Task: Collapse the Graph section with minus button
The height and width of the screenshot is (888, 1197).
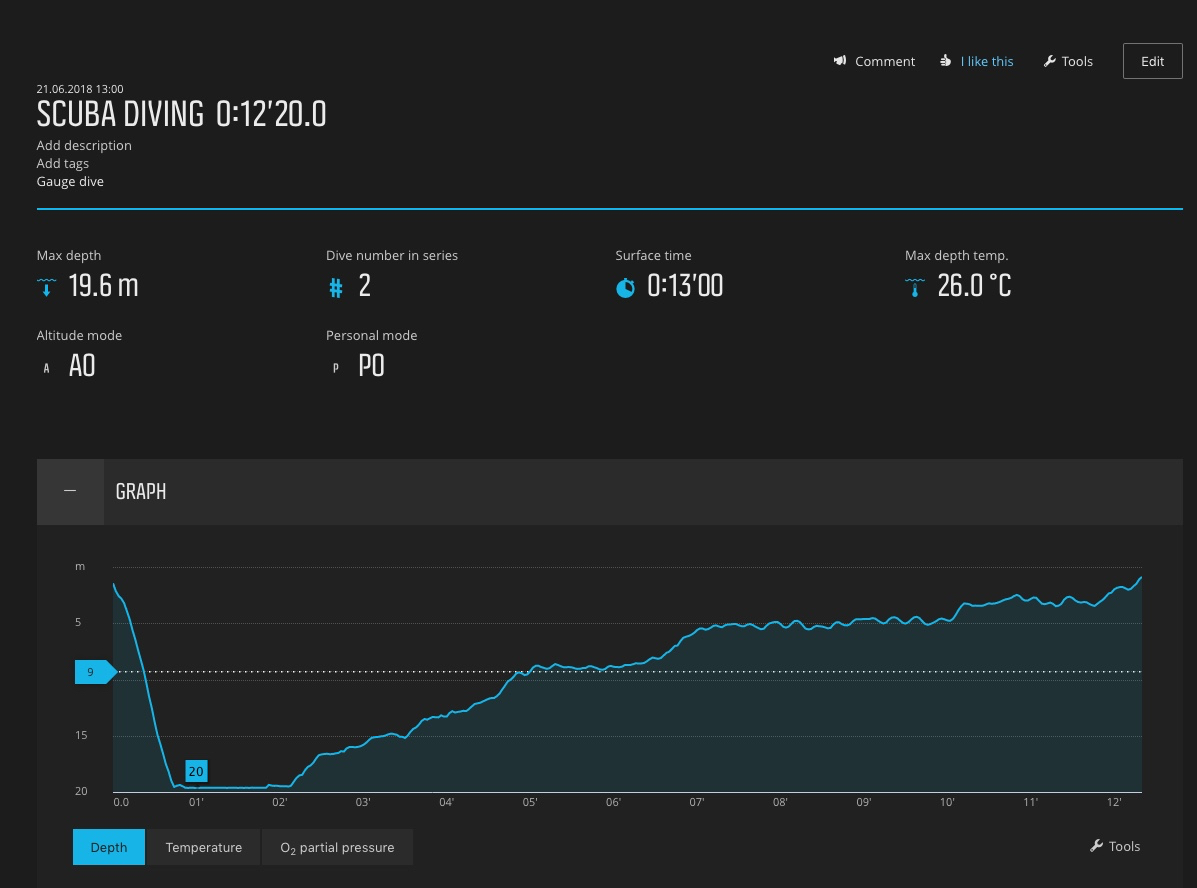Action: pyautogui.click(x=70, y=492)
